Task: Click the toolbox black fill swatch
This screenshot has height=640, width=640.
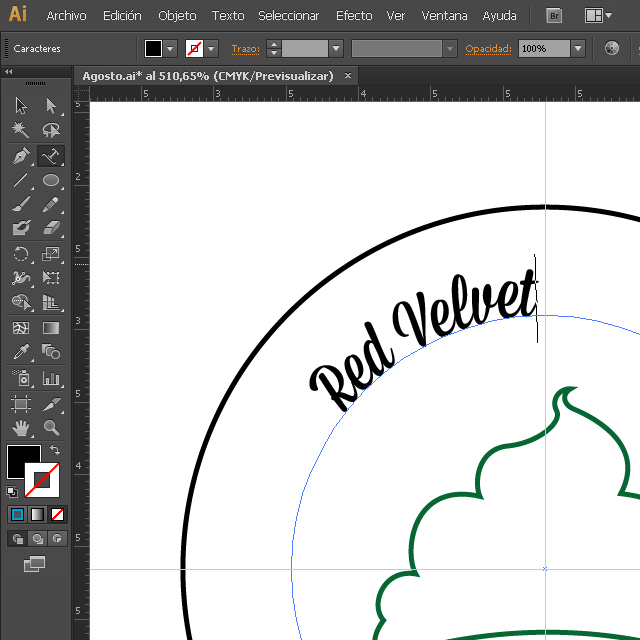Action: click(x=19, y=456)
